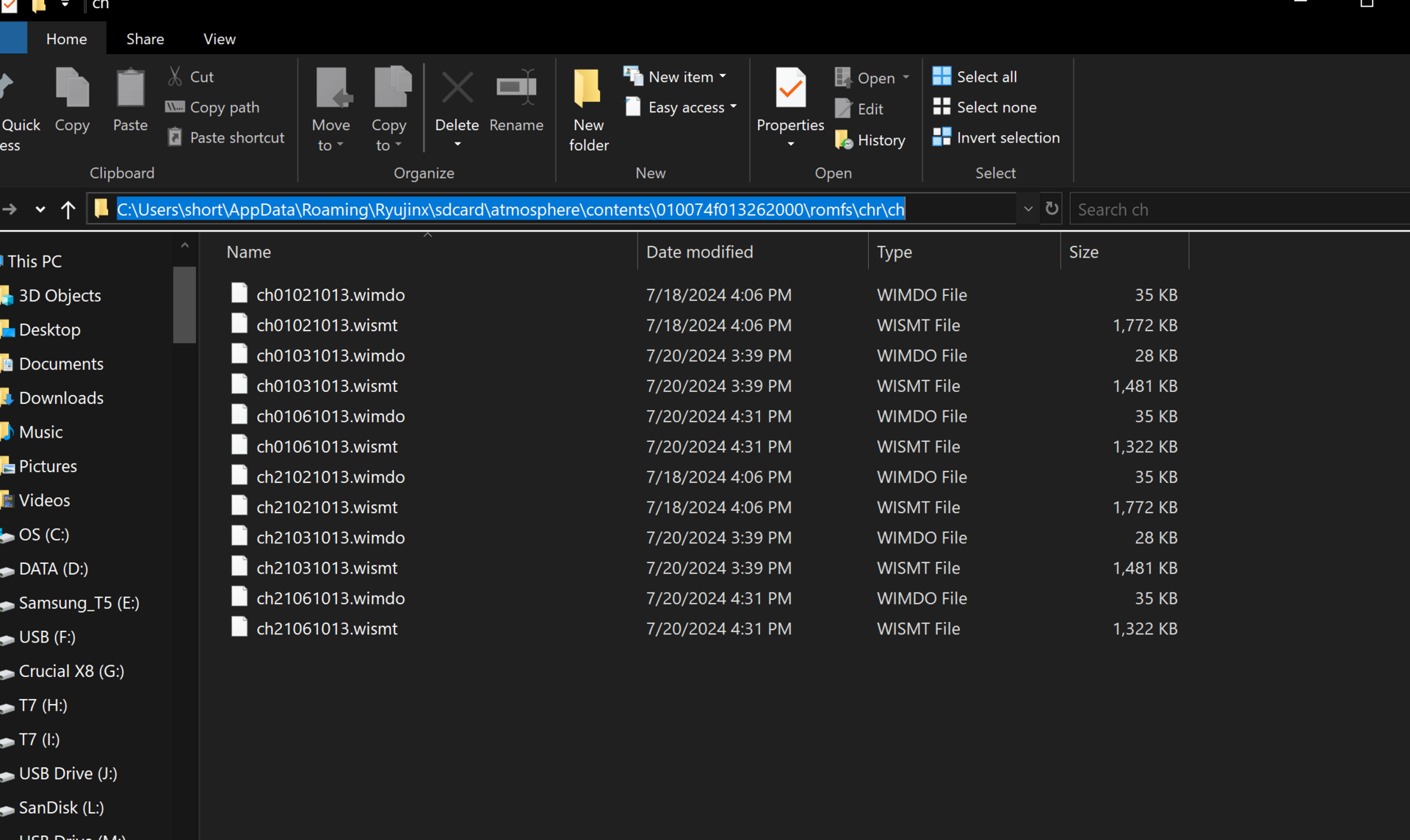Open 3D Objects in sidebar
Viewport: 1410px width, 840px height.
point(59,295)
